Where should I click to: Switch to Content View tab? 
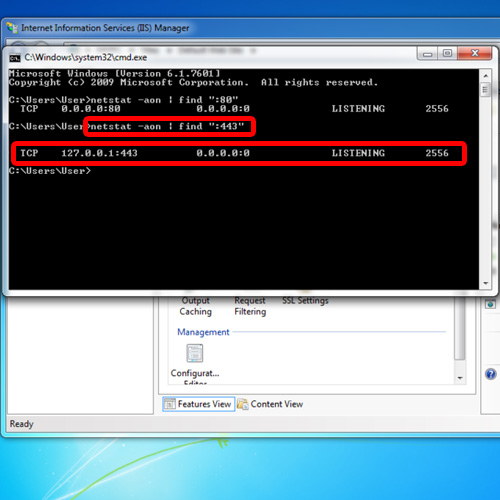(x=270, y=404)
